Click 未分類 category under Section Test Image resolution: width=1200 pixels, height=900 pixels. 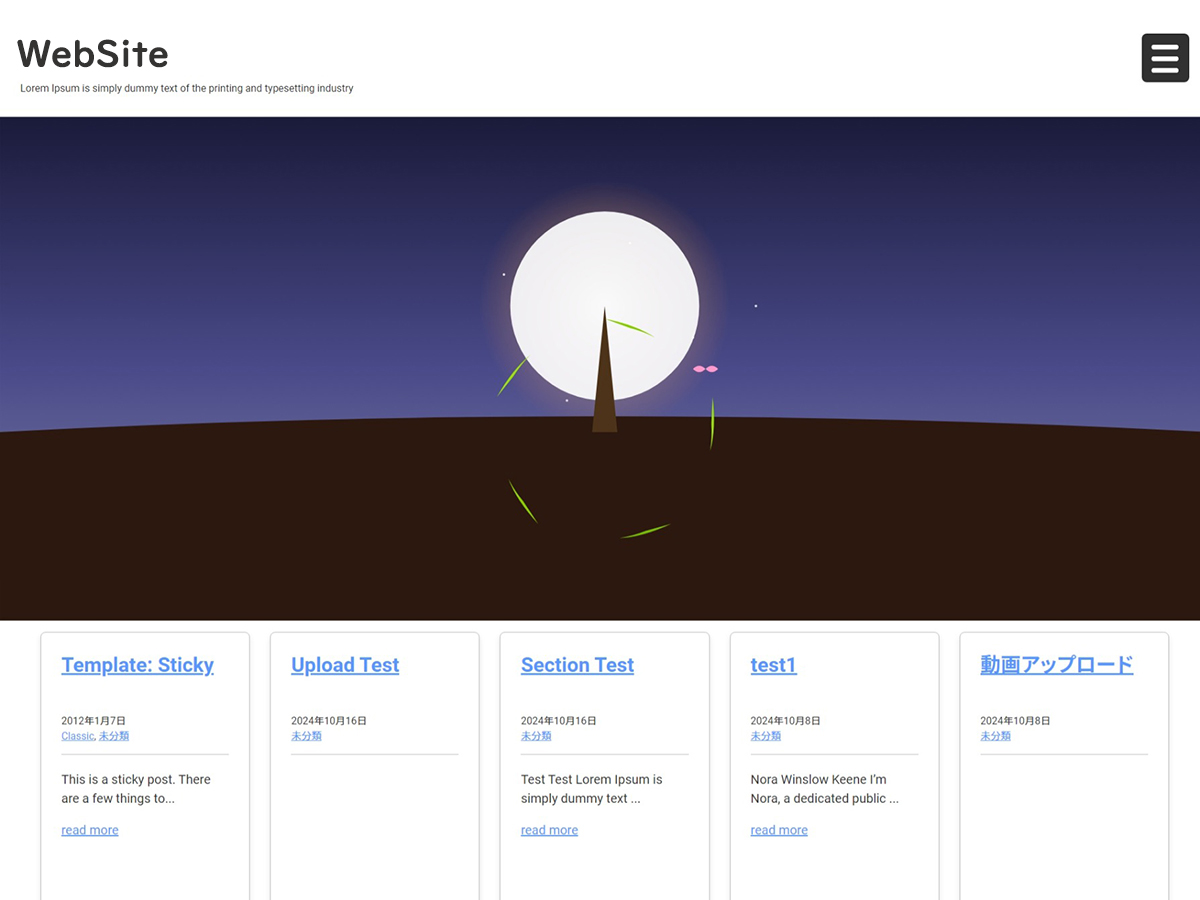point(536,736)
